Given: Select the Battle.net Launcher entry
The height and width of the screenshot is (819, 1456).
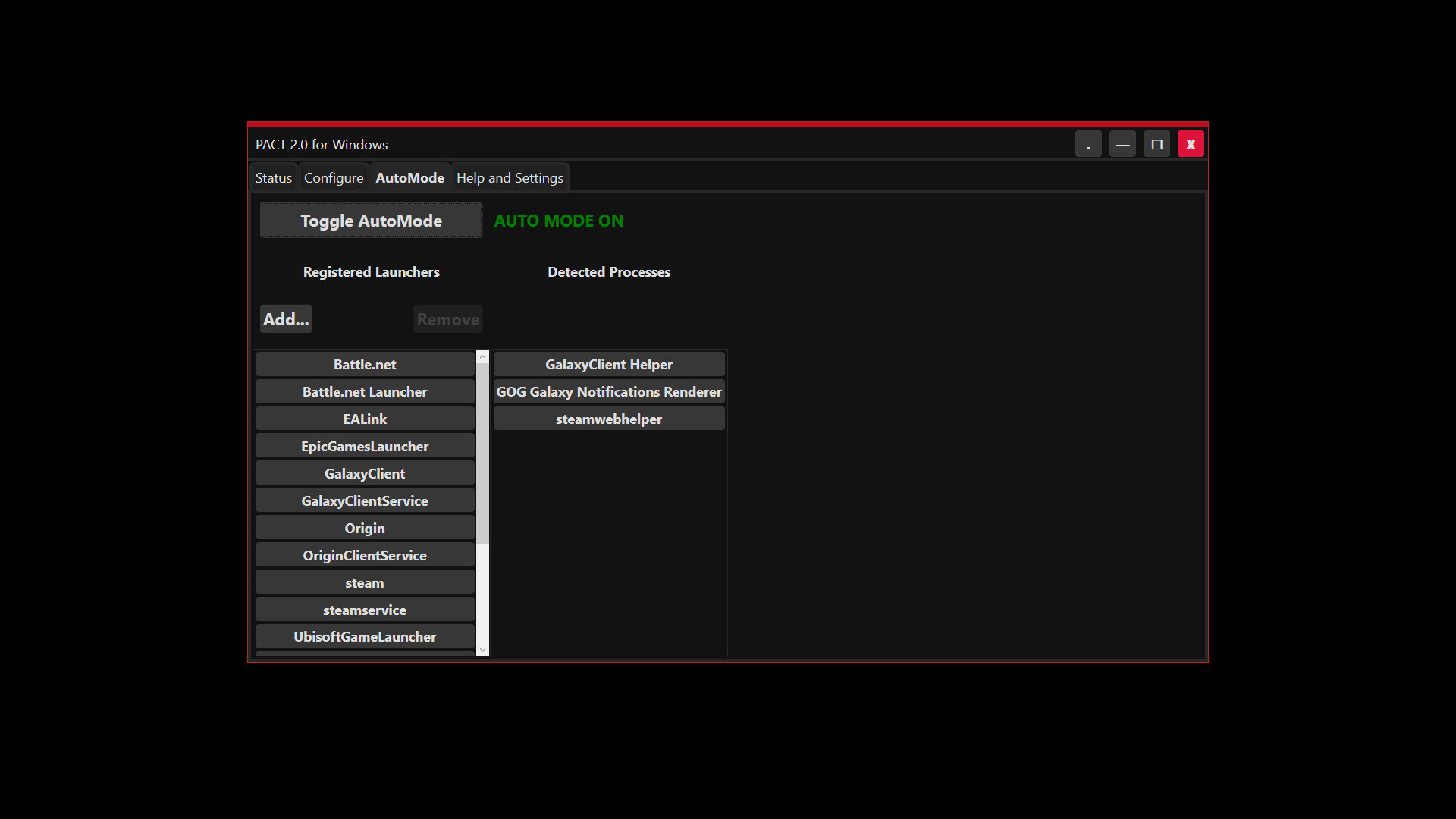Looking at the screenshot, I should click(x=365, y=391).
